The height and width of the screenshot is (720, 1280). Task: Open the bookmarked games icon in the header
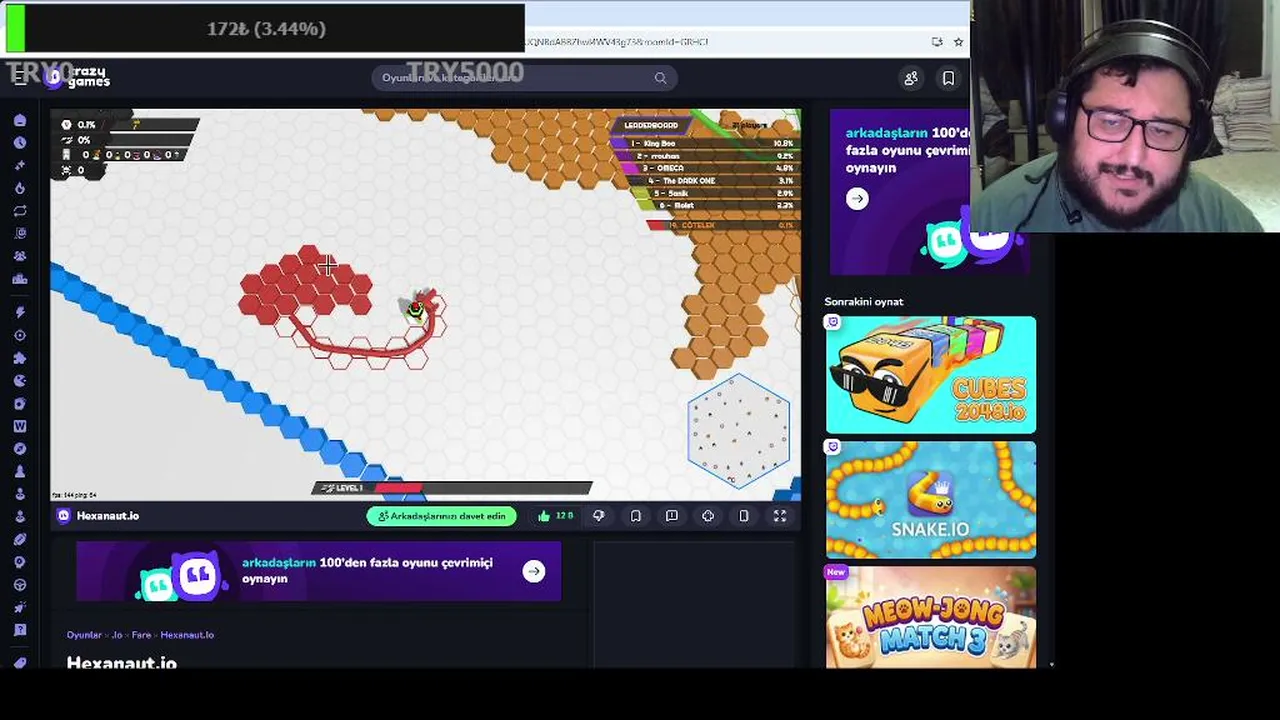[948, 78]
